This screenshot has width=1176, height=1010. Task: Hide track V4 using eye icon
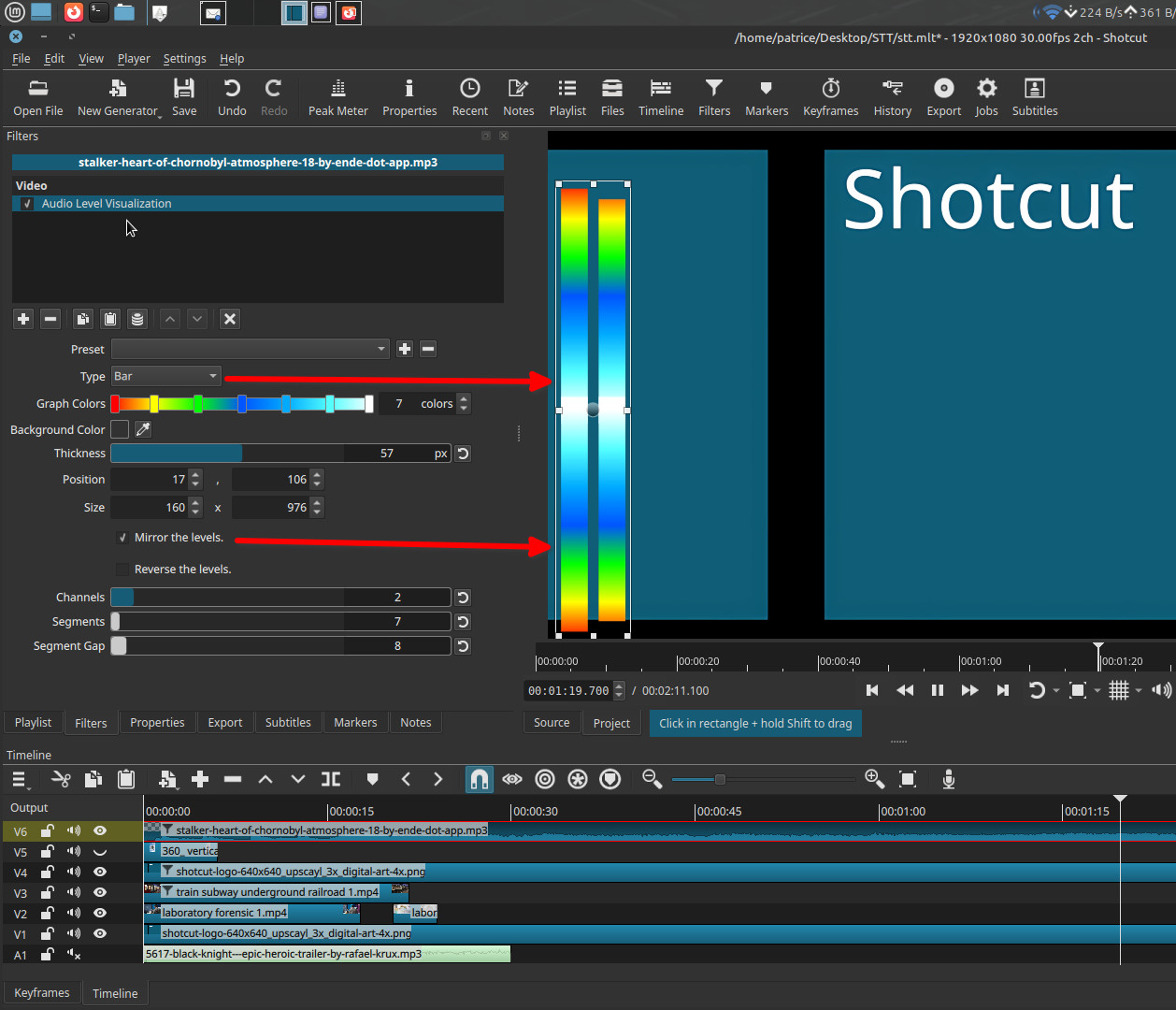(x=100, y=872)
